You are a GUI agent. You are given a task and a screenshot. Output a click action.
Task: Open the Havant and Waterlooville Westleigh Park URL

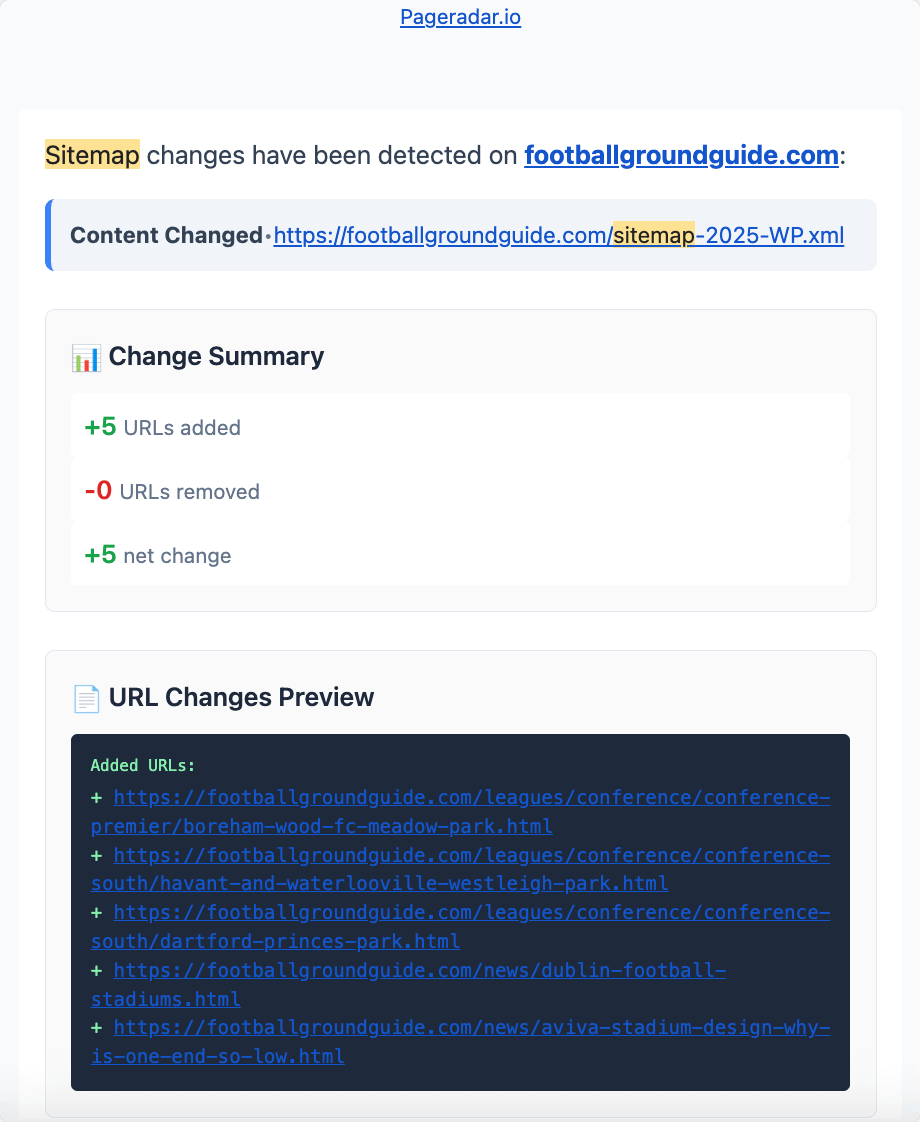471,856
